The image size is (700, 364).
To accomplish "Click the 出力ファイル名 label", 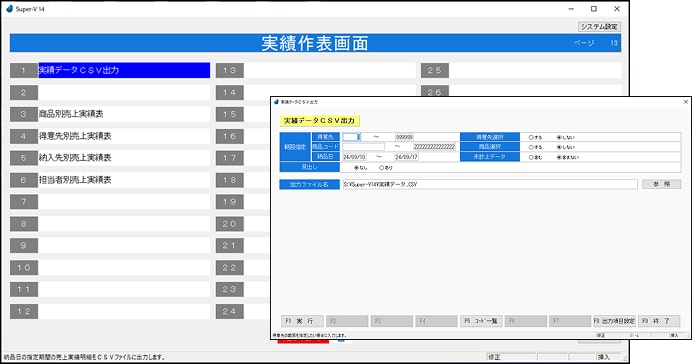I will click(309, 184).
